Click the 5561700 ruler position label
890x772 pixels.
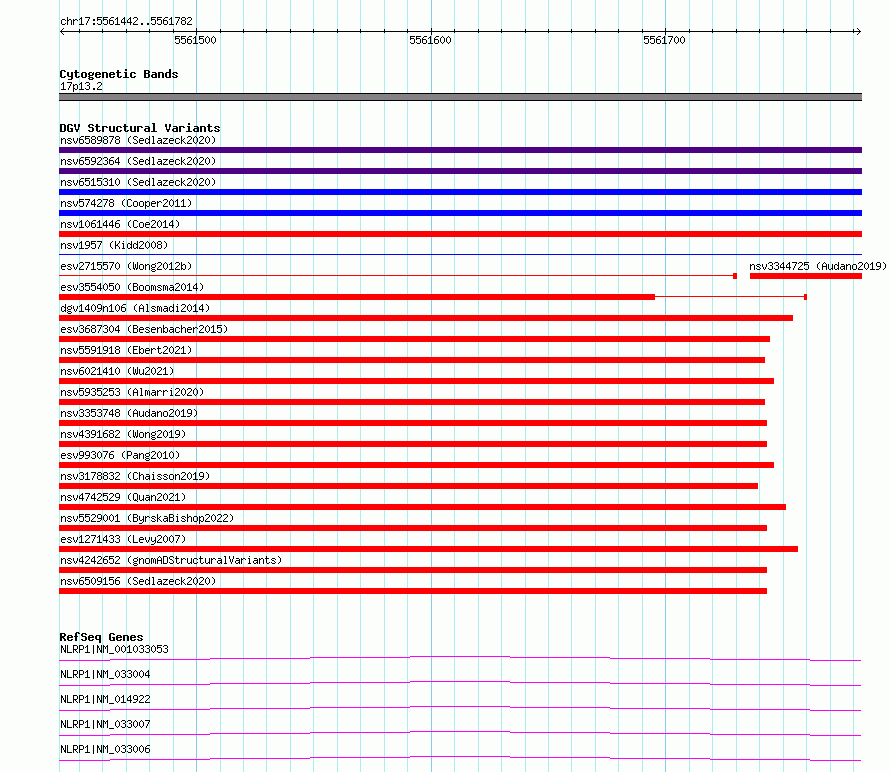pos(664,40)
